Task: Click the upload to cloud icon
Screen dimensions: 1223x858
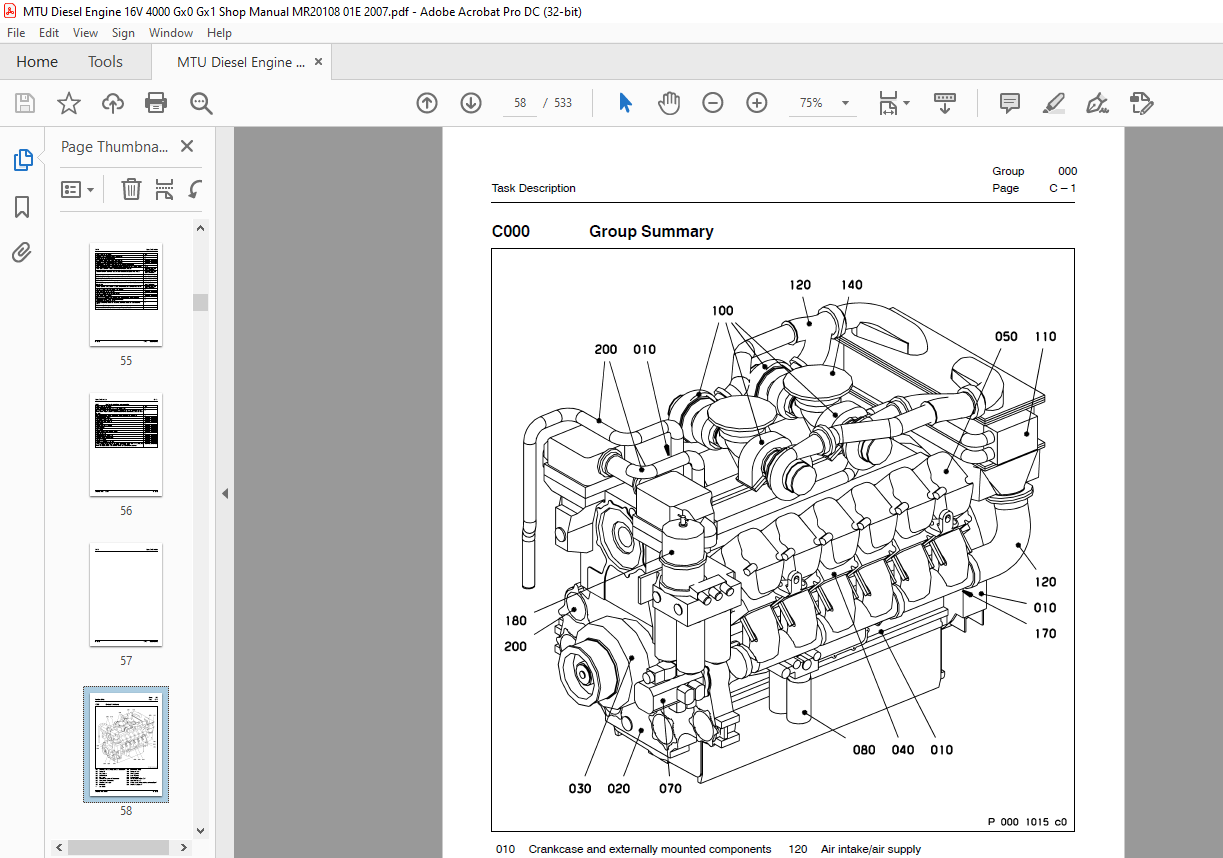Action: click(x=113, y=103)
